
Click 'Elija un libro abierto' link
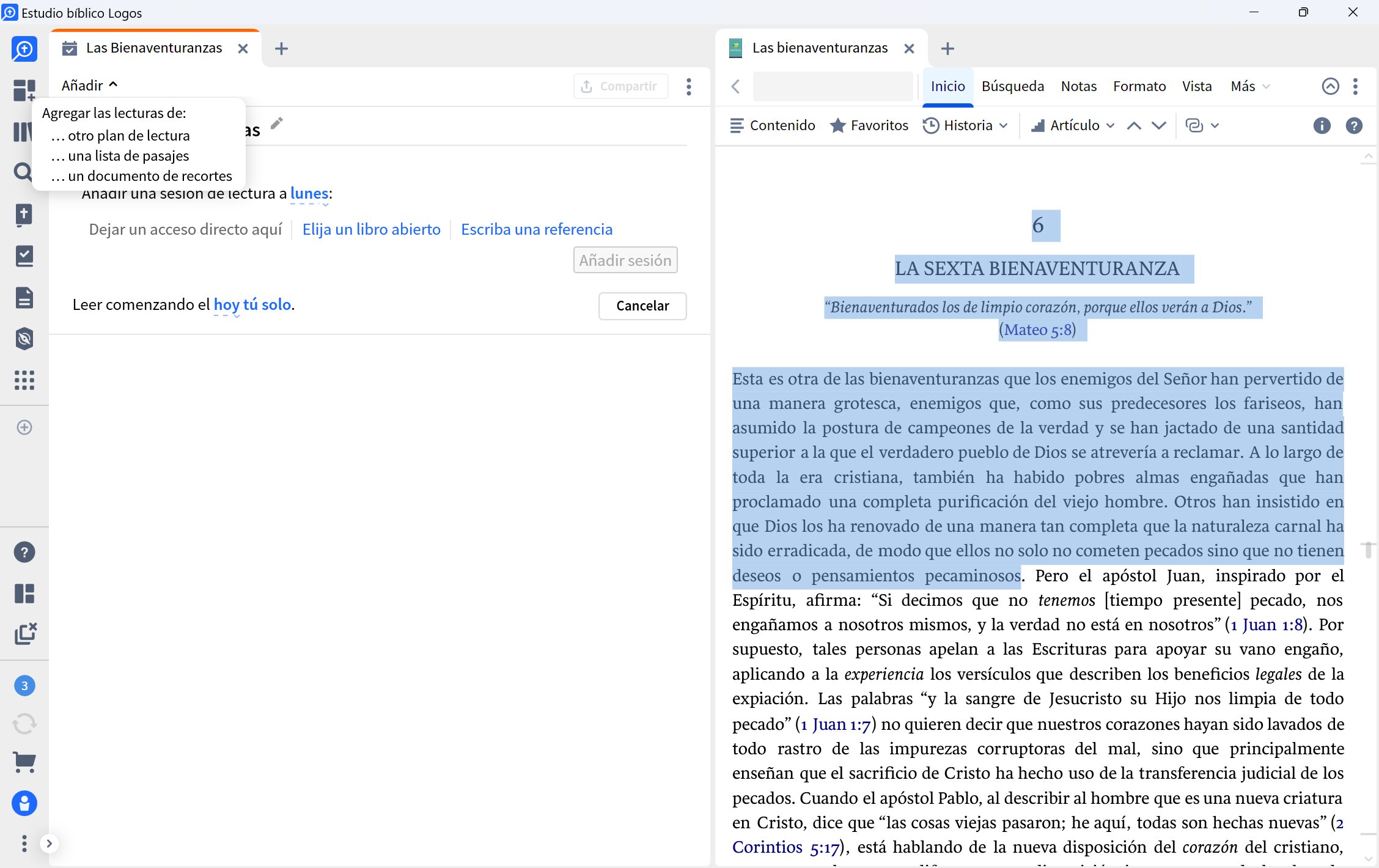click(x=372, y=229)
